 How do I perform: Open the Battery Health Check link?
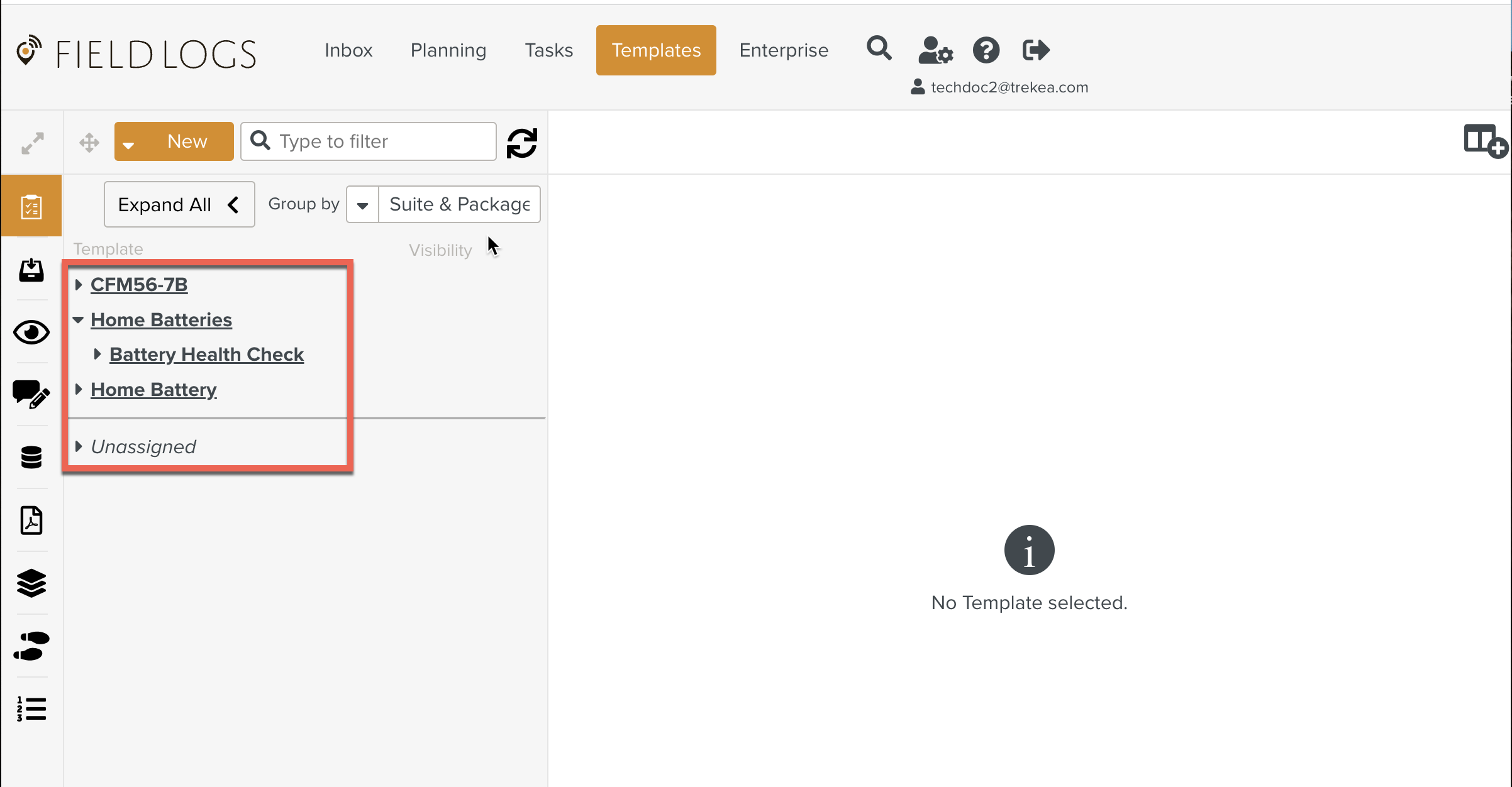tap(206, 355)
